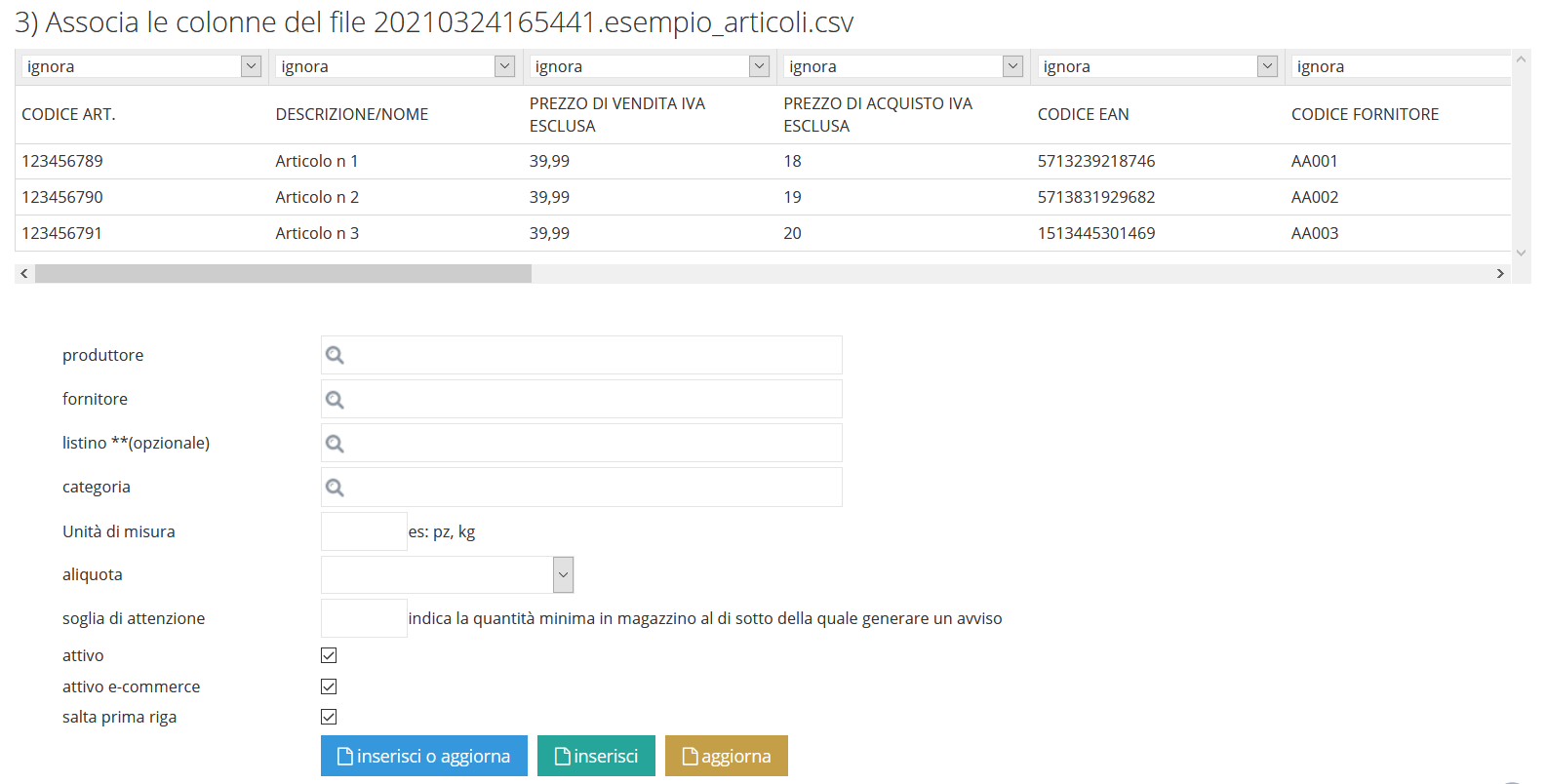Toggle the salta prima riga checkbox

[x=329, y=717]
